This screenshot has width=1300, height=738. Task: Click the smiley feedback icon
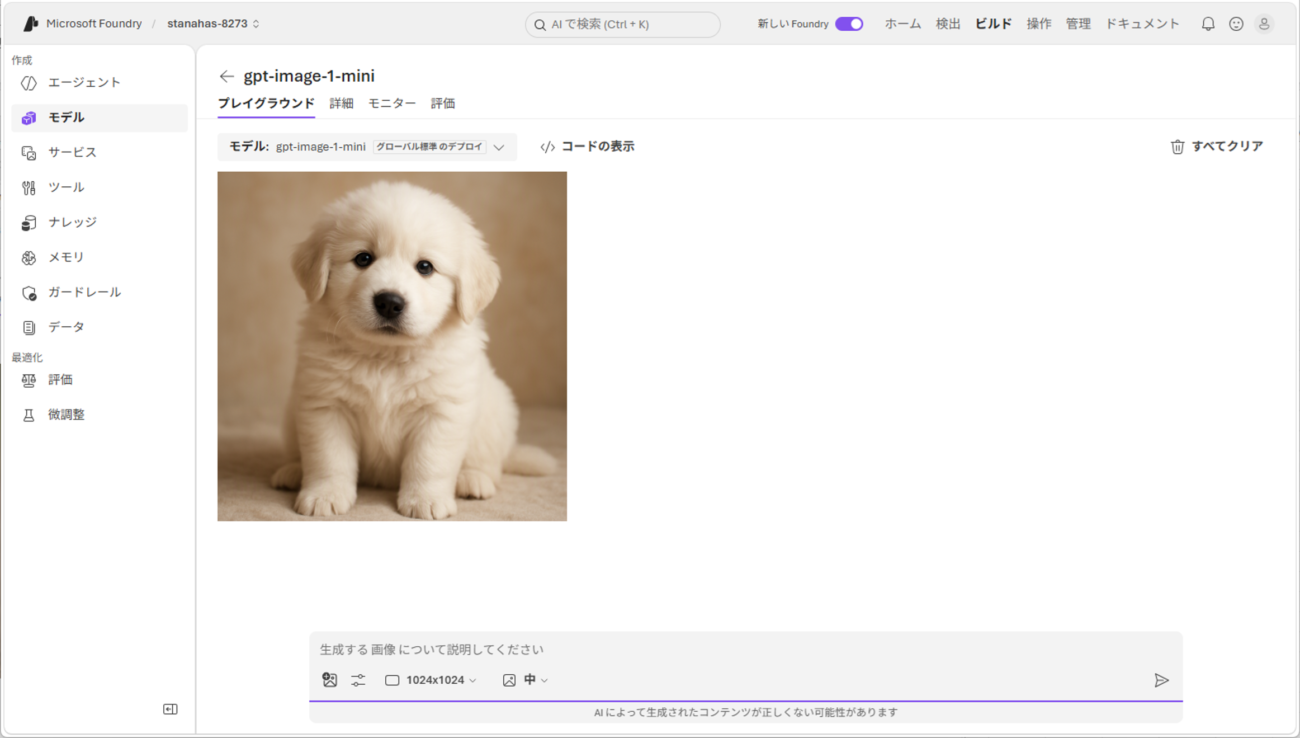tap(1236, 24)
